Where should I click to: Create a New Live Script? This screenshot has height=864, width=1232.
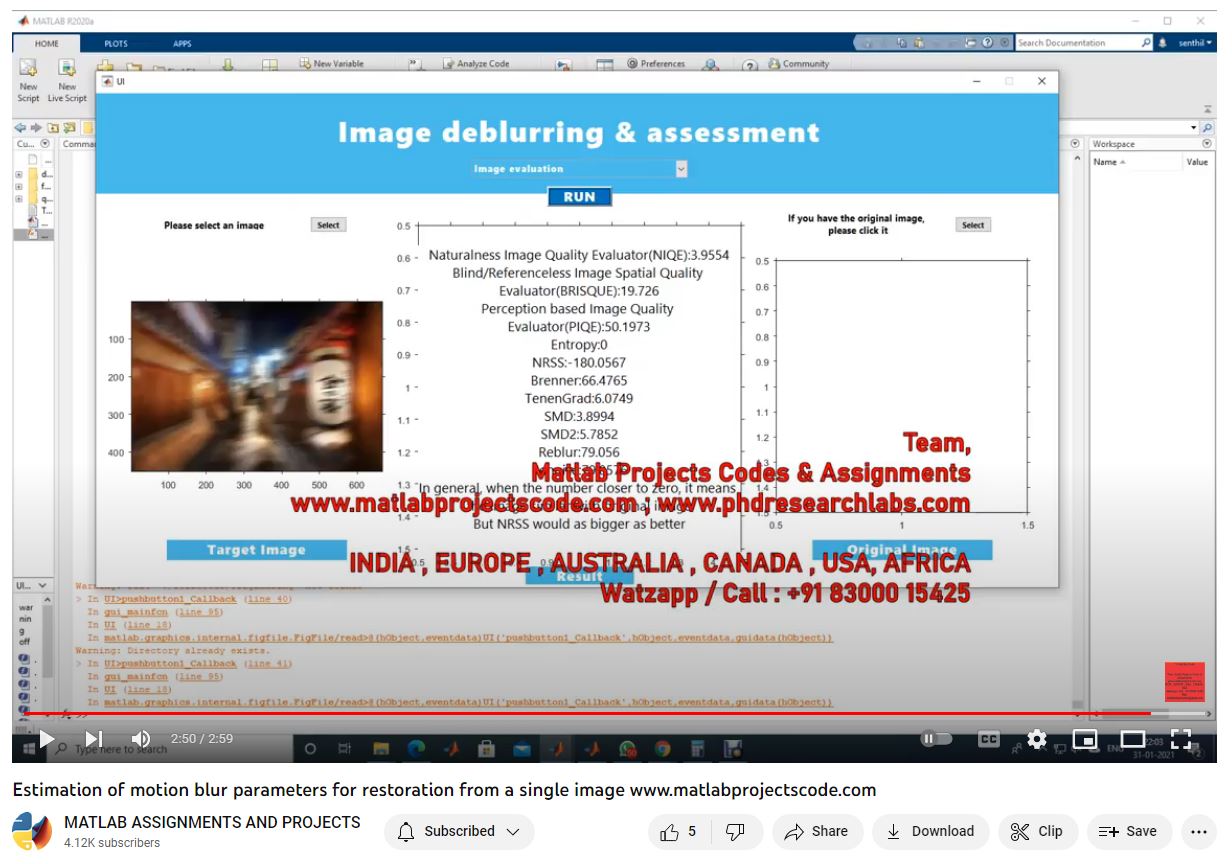click(x=67, y=80)
